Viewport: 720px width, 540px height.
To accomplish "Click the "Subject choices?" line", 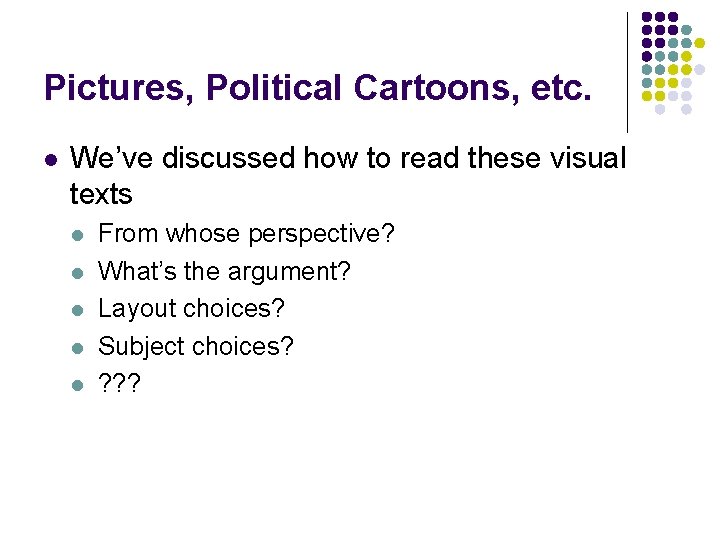I will [x=196, y=346].
